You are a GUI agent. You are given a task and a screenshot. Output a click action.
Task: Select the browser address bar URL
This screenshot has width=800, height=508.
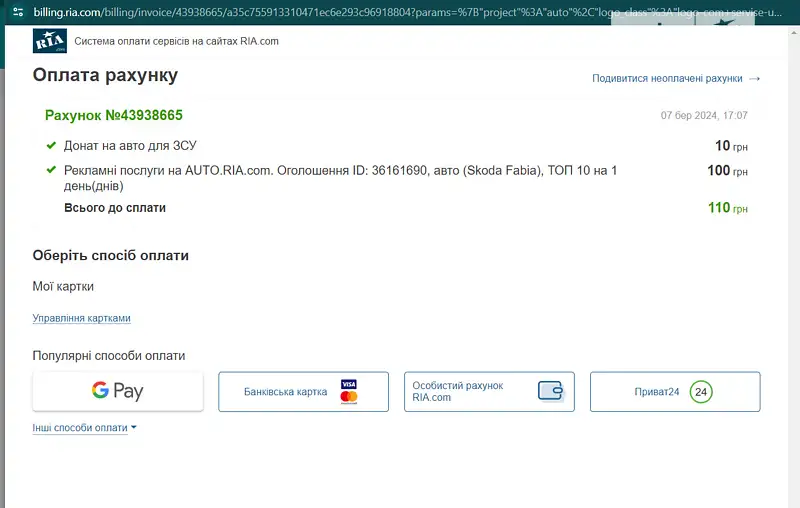[x=407, y=12]
